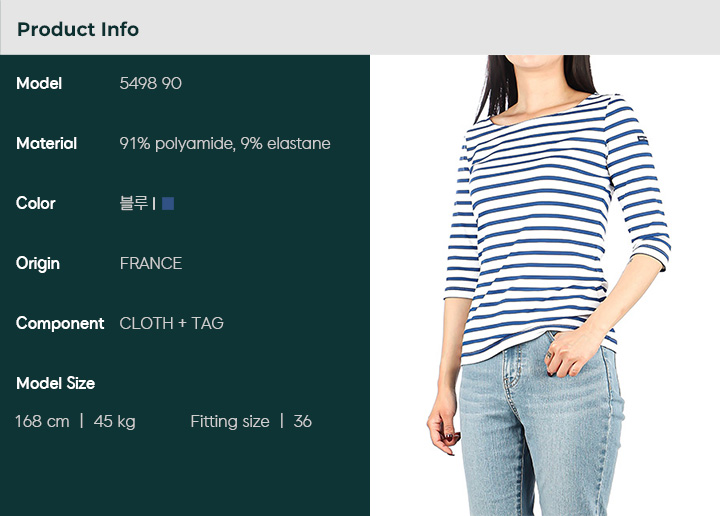Screen dimensions: 720x516
Task: Click the small logo patch on sleeve
Action: (x=642, y=140)
